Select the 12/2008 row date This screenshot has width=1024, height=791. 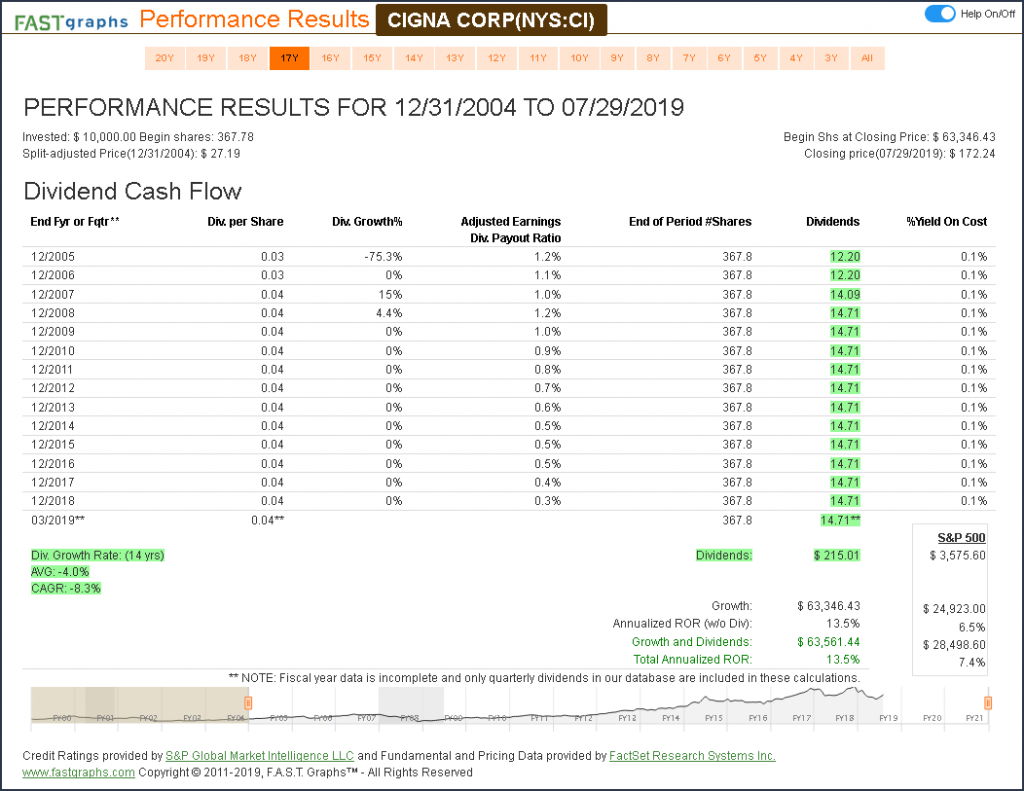(x=53, y=313)
